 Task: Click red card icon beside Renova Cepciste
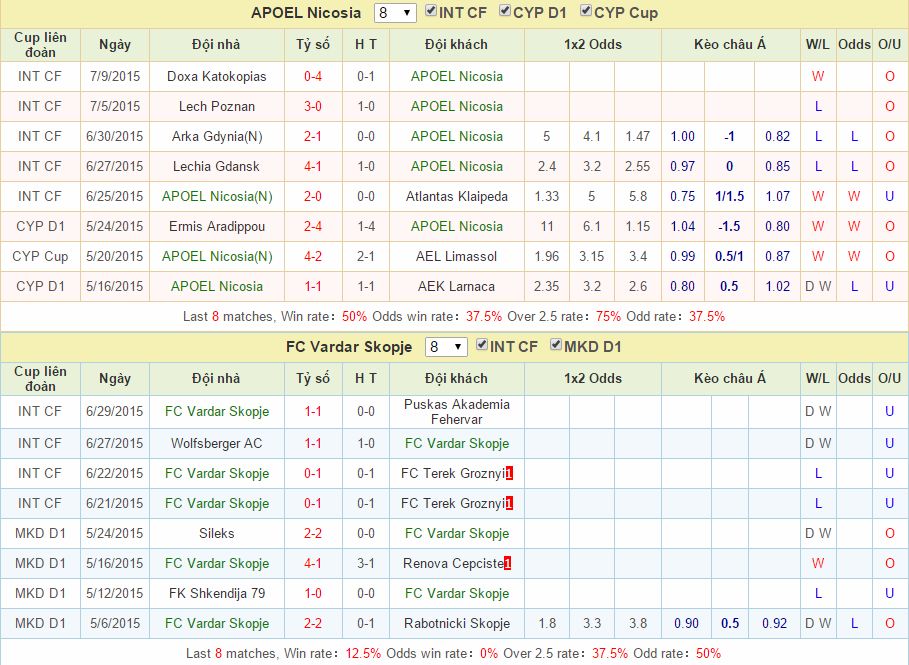pyautogui.click(x=508, y=564)
